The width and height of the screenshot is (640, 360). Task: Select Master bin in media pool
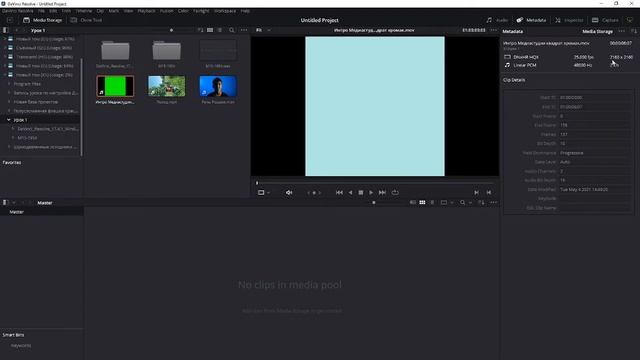click(x=17, y=212)
